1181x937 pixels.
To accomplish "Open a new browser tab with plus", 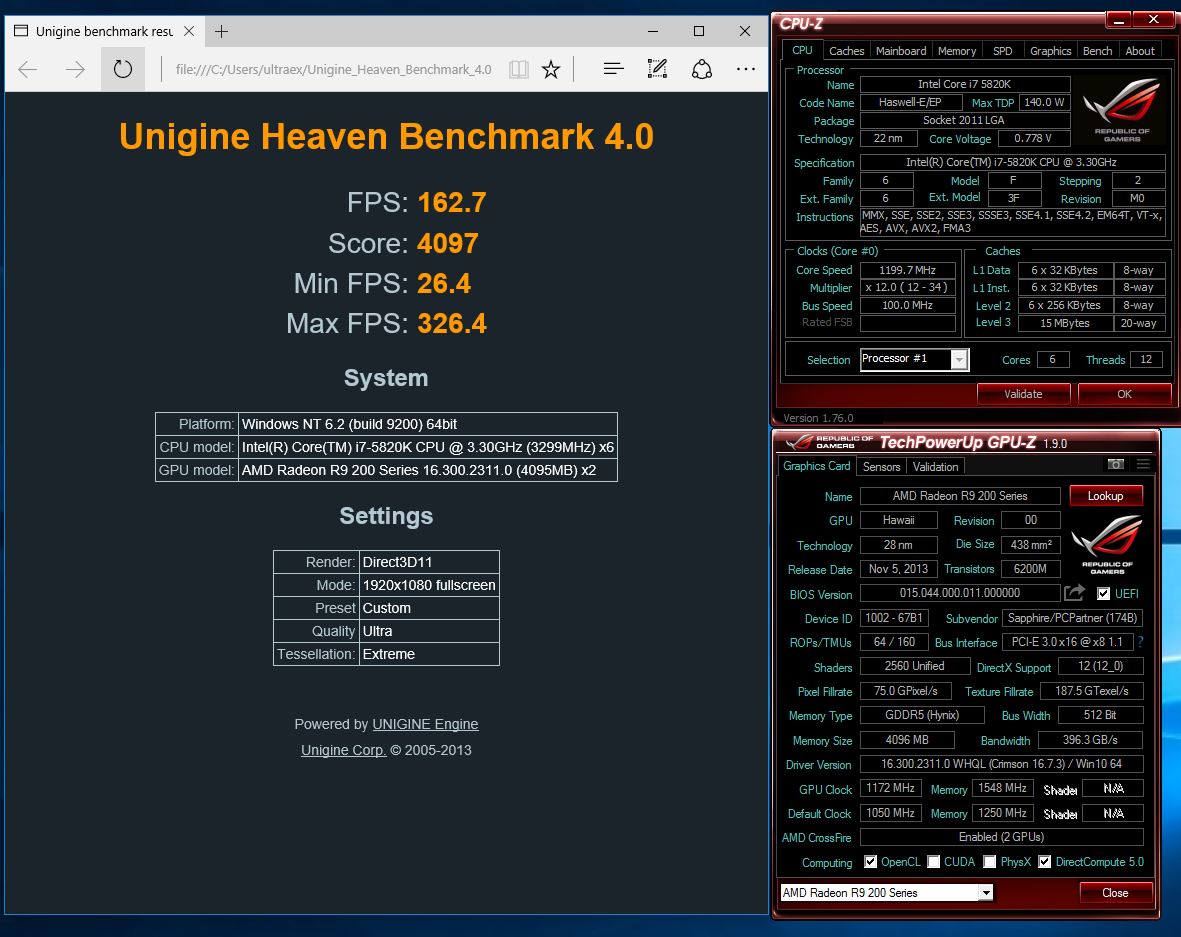I will pos(221,32).
